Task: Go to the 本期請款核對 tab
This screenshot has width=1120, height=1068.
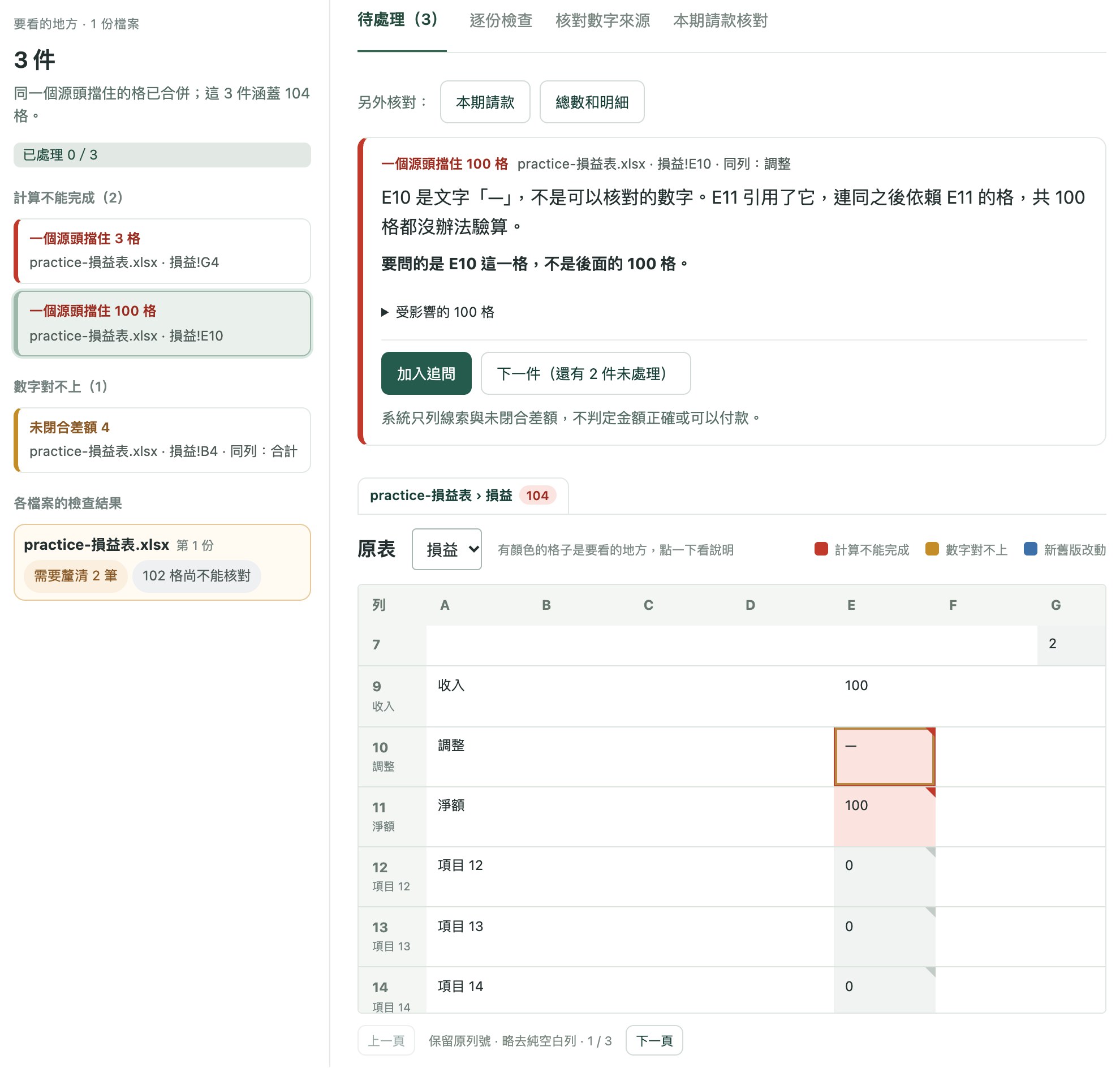Action: pos(720,21)
